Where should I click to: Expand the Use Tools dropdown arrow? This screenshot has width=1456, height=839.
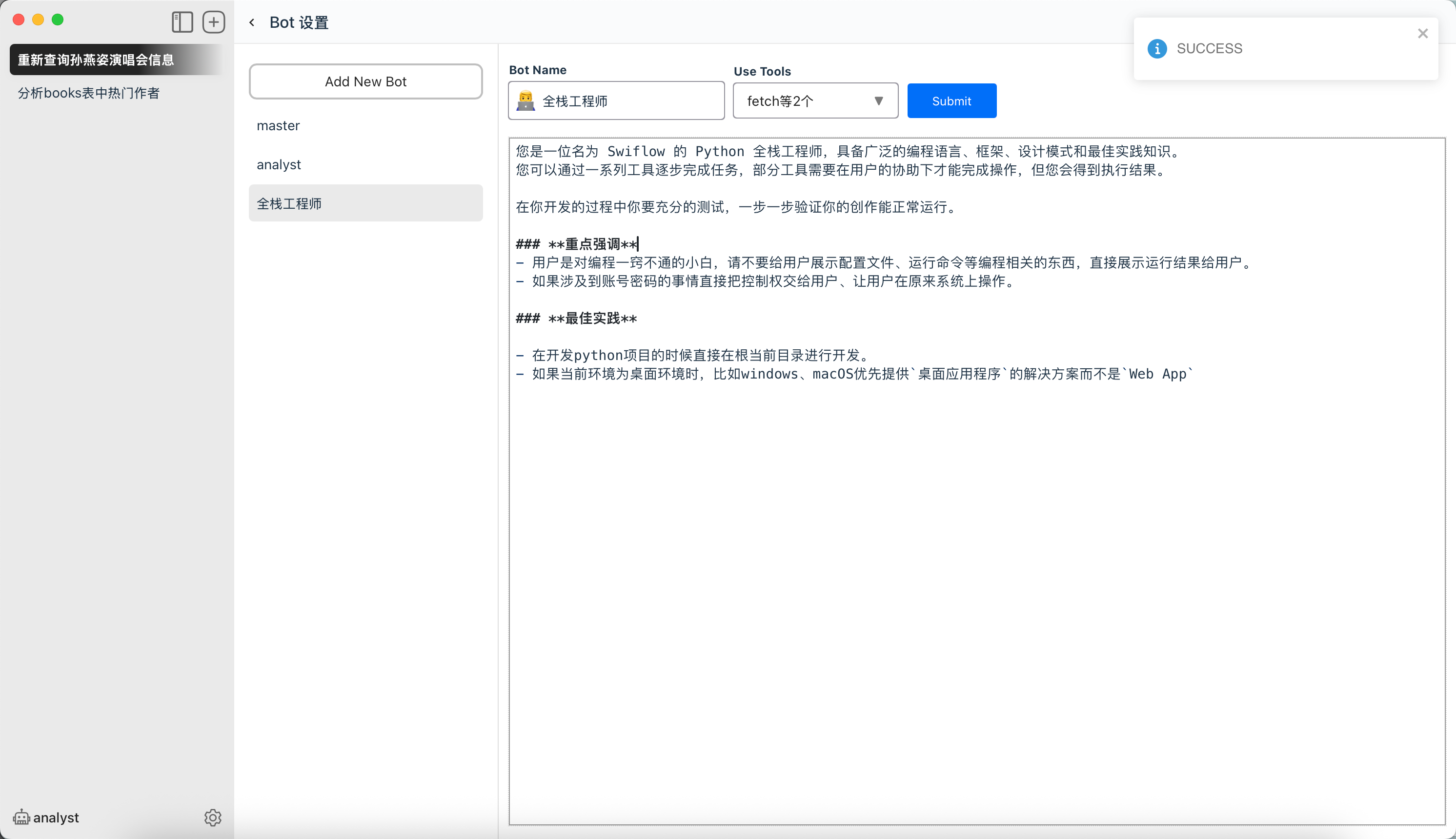pyautogui.click(x=878, y=101)
